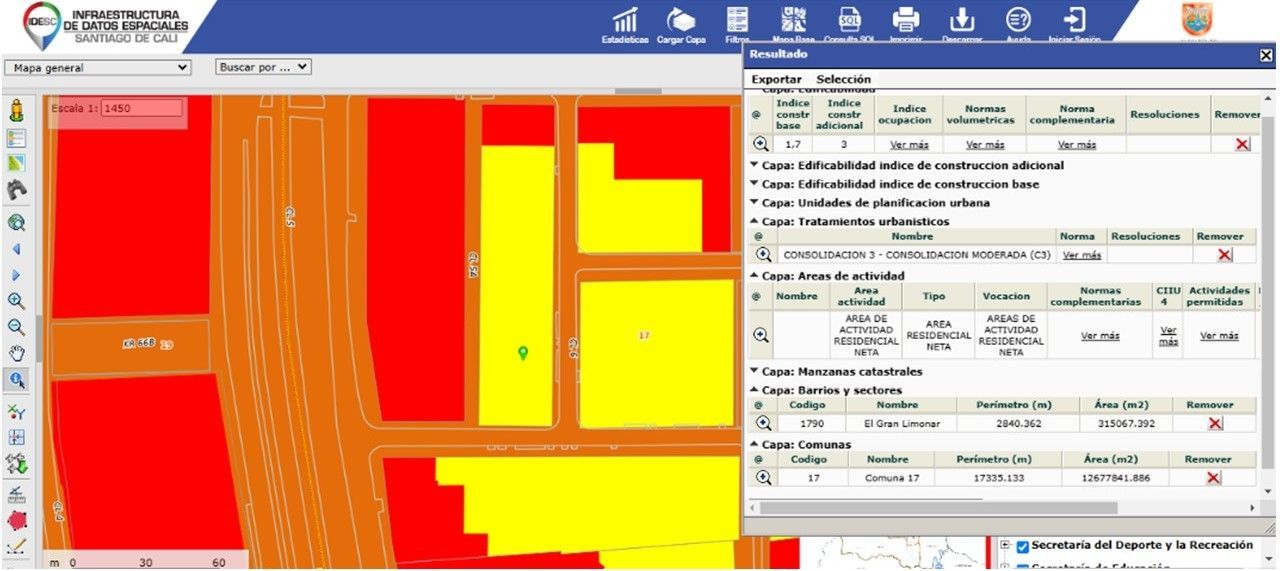Select the pan hand tool

pos(16,353)
